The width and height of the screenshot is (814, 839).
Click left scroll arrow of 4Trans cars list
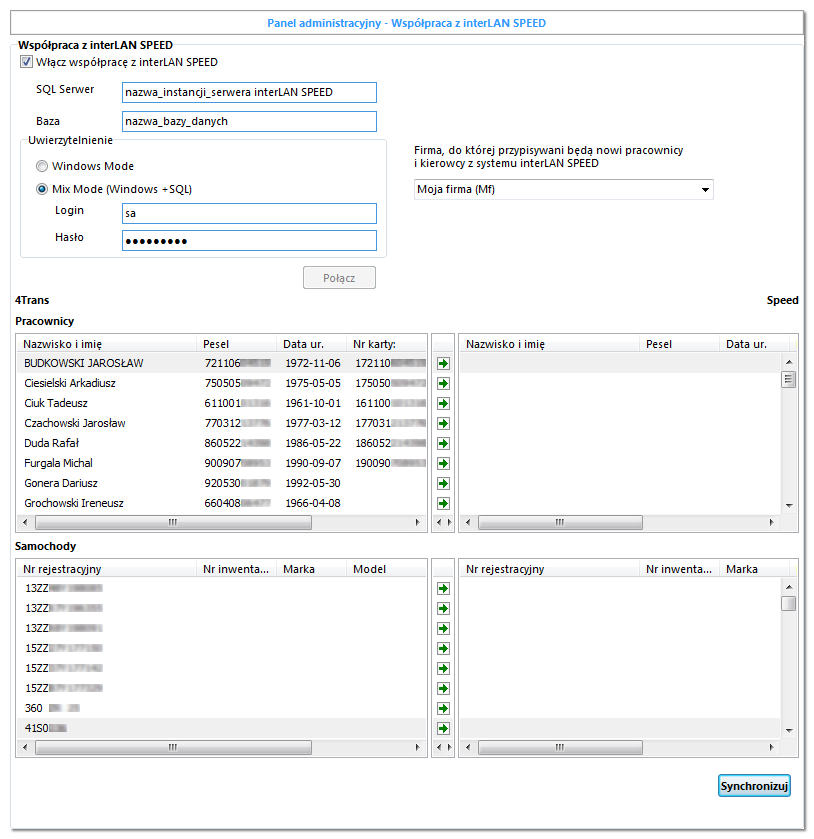tap(25, 747)
